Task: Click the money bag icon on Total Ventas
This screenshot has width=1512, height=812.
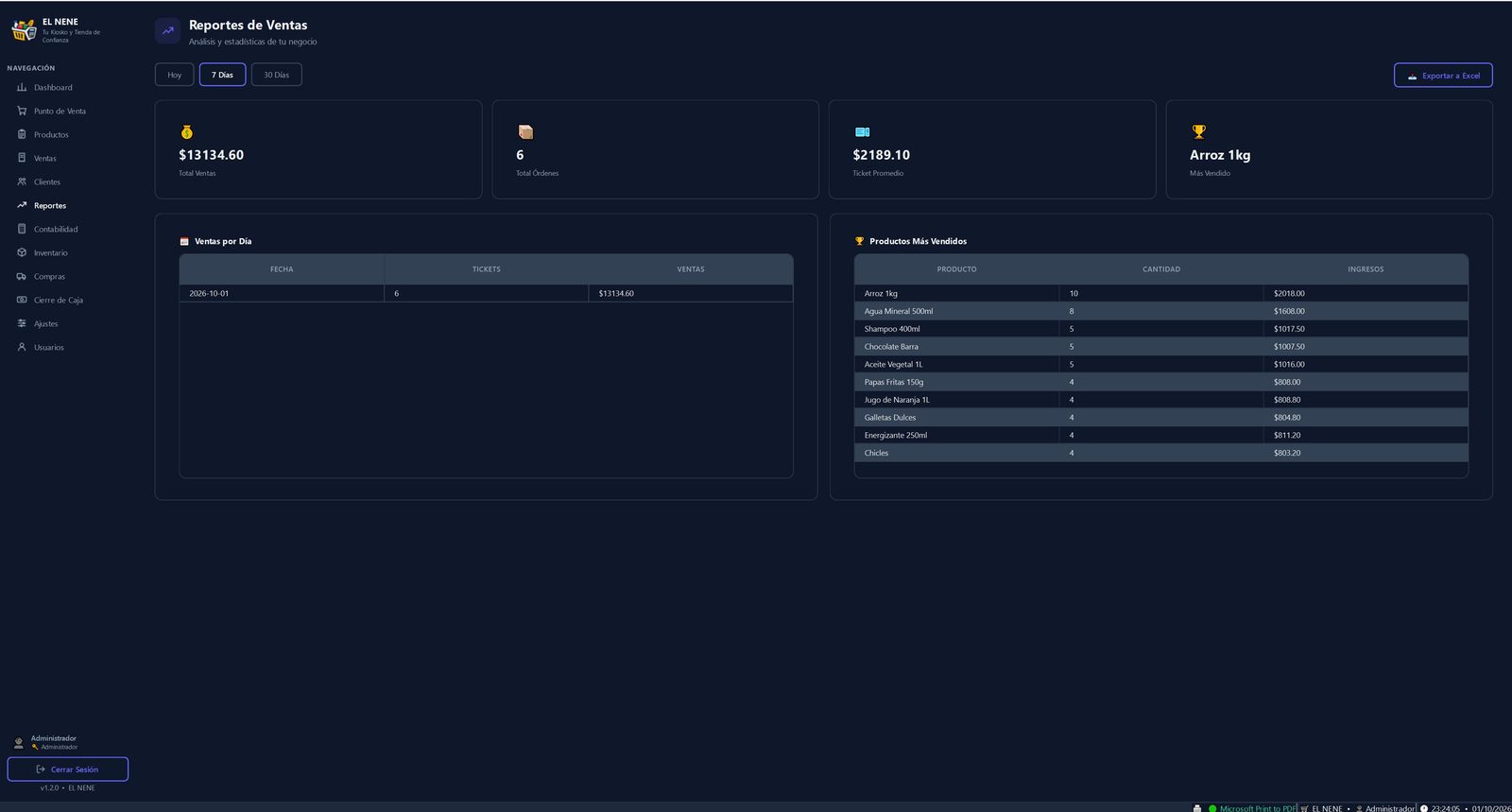Action: [x=186, y=132]
